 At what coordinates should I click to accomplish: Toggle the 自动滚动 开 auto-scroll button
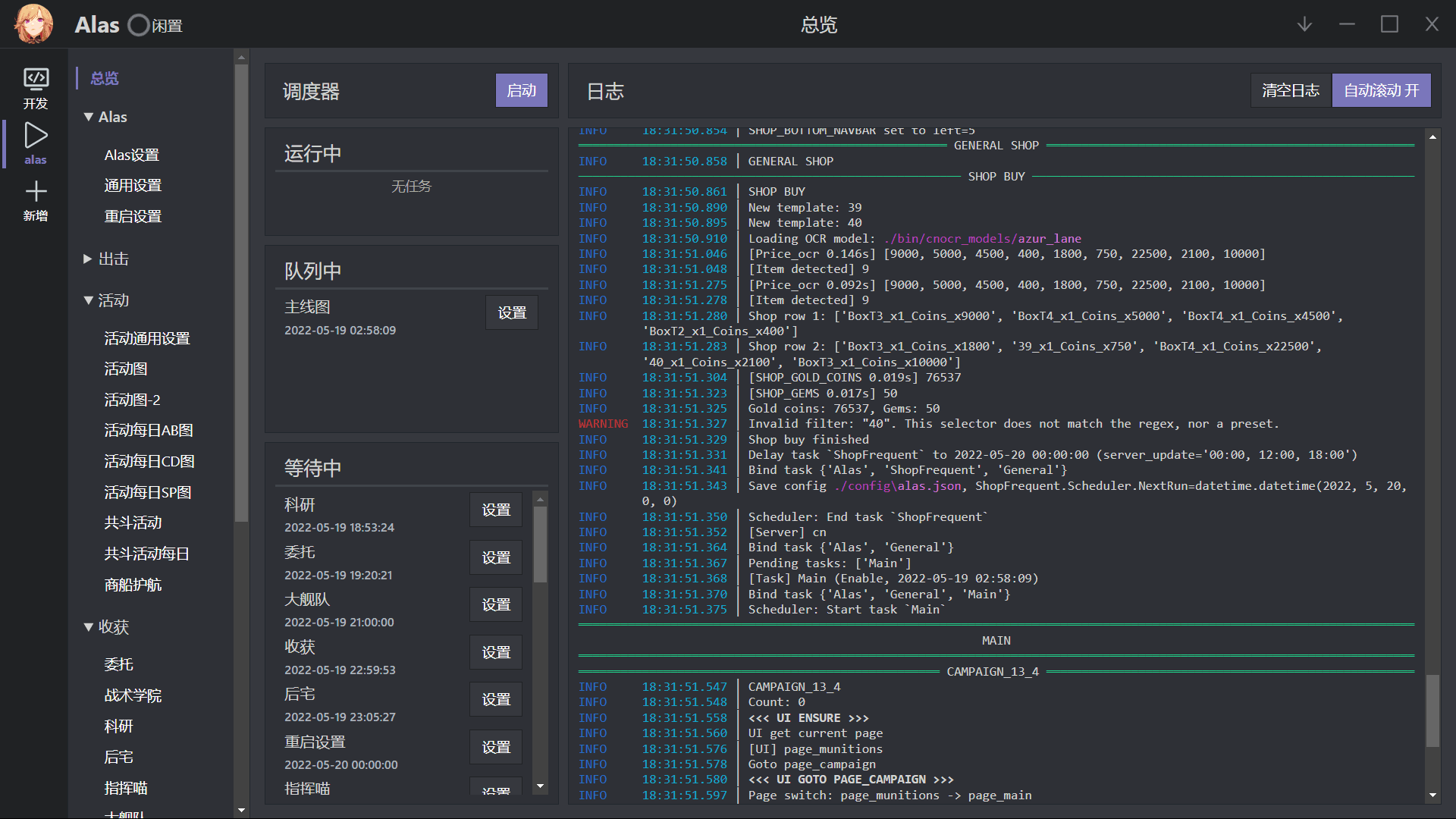(1381, 91)
